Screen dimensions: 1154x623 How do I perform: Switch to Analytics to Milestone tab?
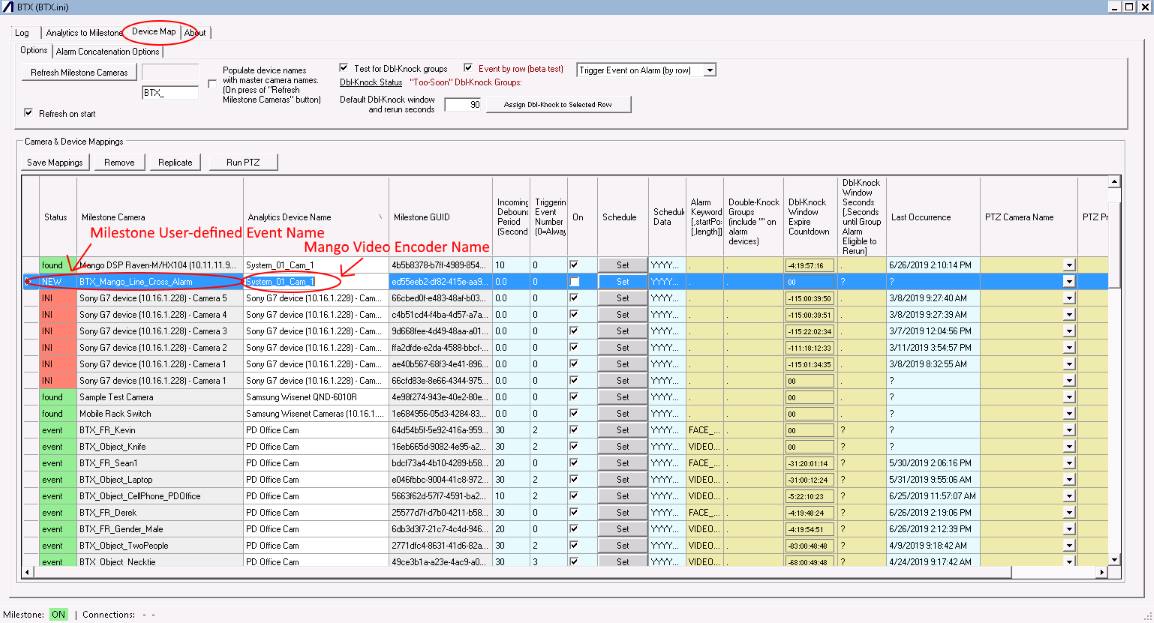[x=82, y=32]
